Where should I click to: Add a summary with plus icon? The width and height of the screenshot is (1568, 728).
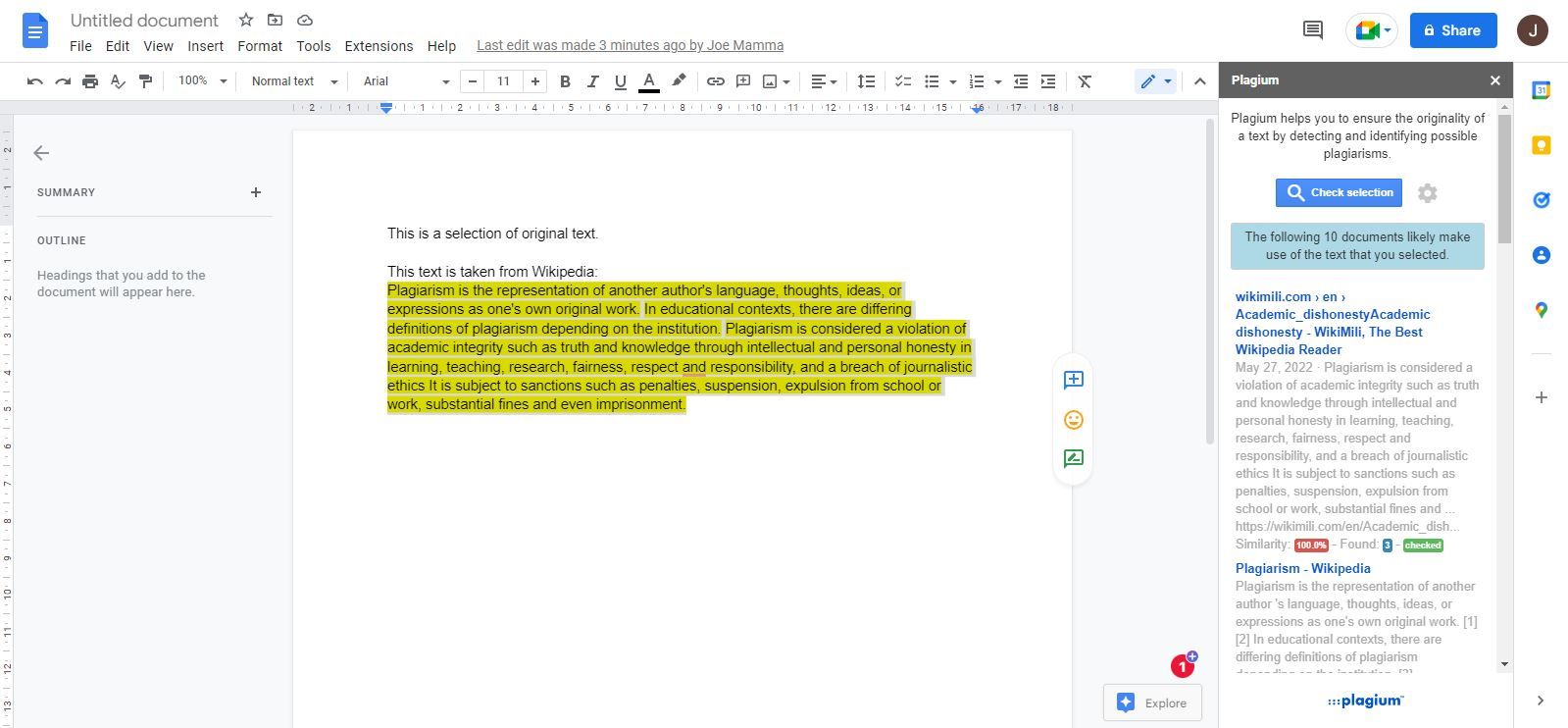point(256,192)
